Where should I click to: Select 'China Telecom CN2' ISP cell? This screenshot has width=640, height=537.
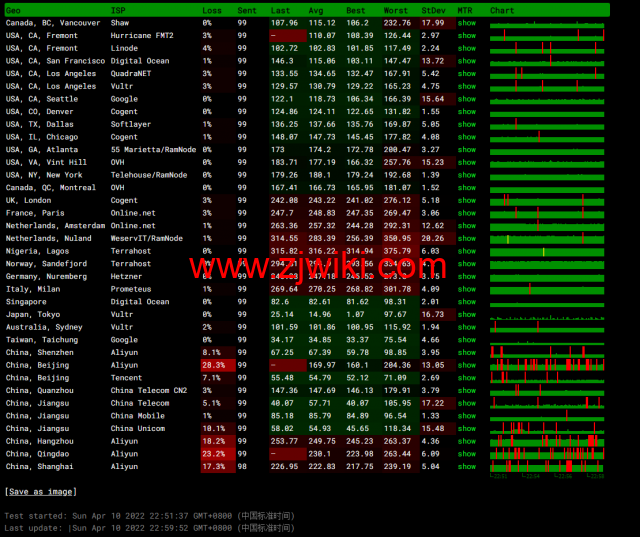pos(149,391)
